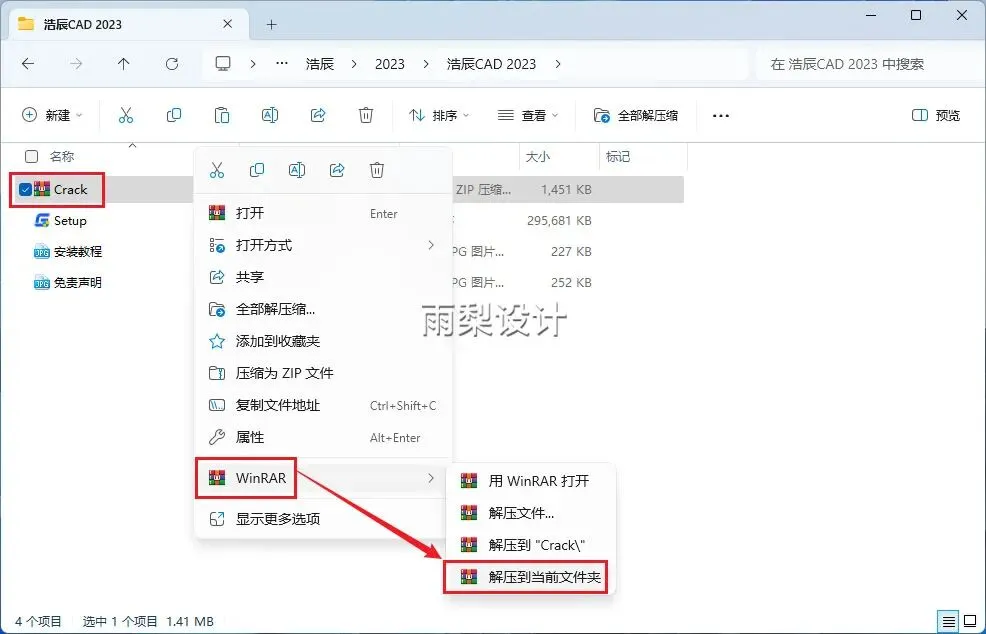Expand the chevron after the This PC icon

click(253, 64)
